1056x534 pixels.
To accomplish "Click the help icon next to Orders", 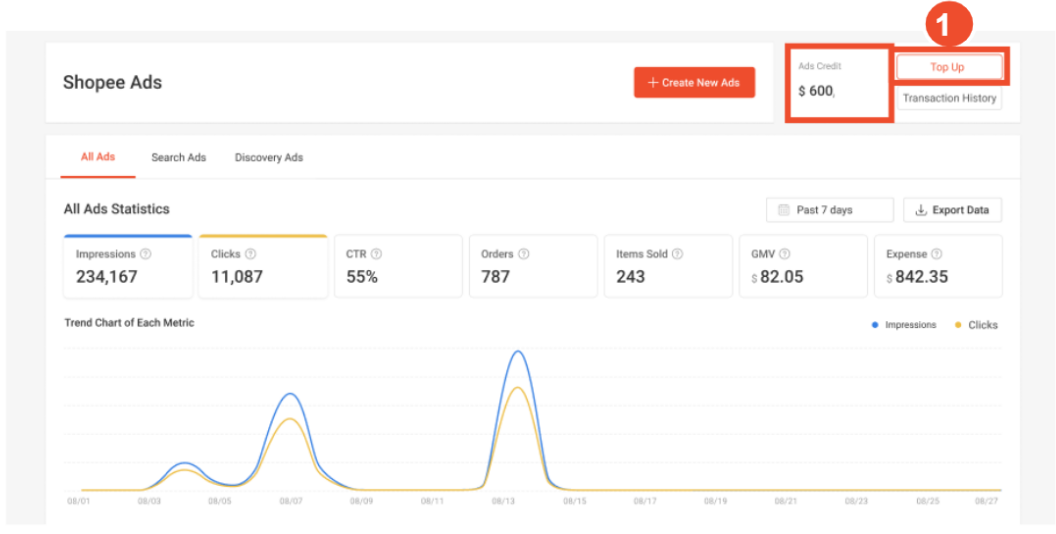I will pos(523,255).
